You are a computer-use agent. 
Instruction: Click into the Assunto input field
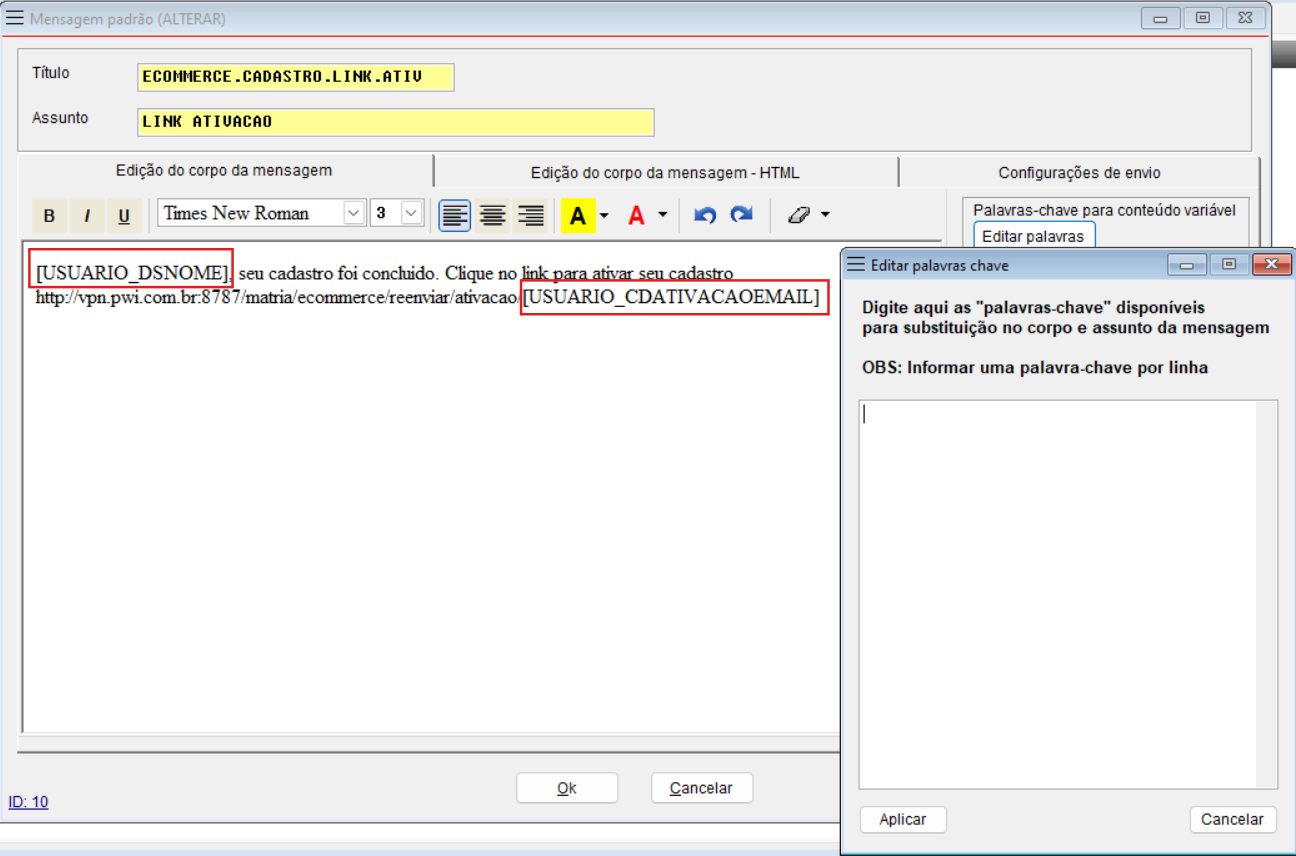click(395, 122)
